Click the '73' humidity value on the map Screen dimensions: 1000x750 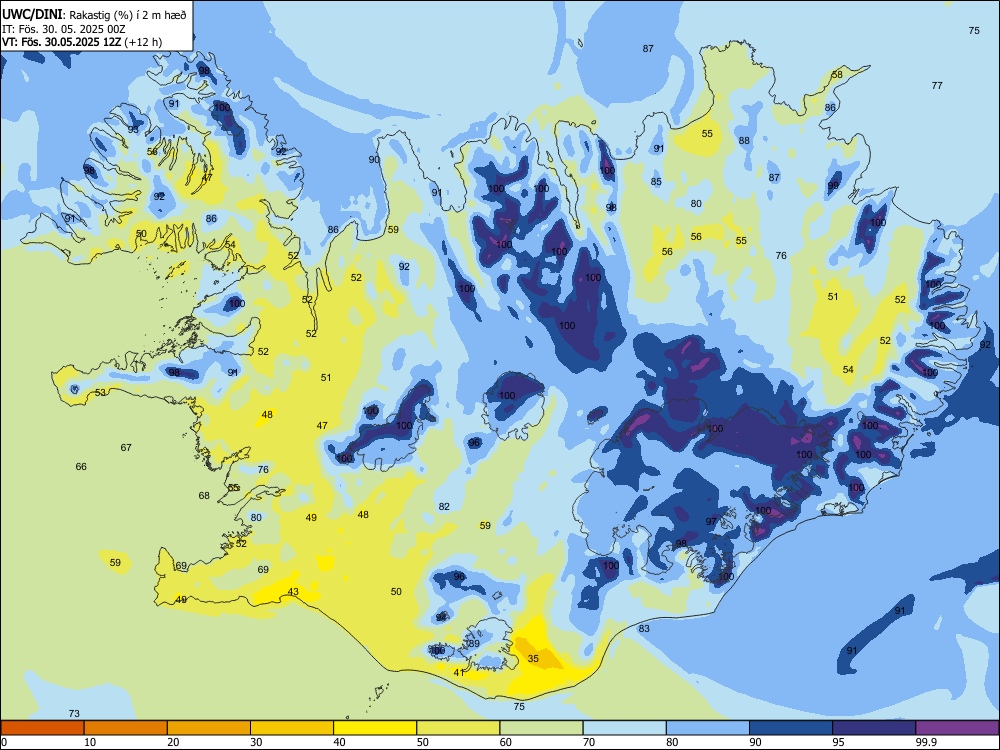[74, 714]
